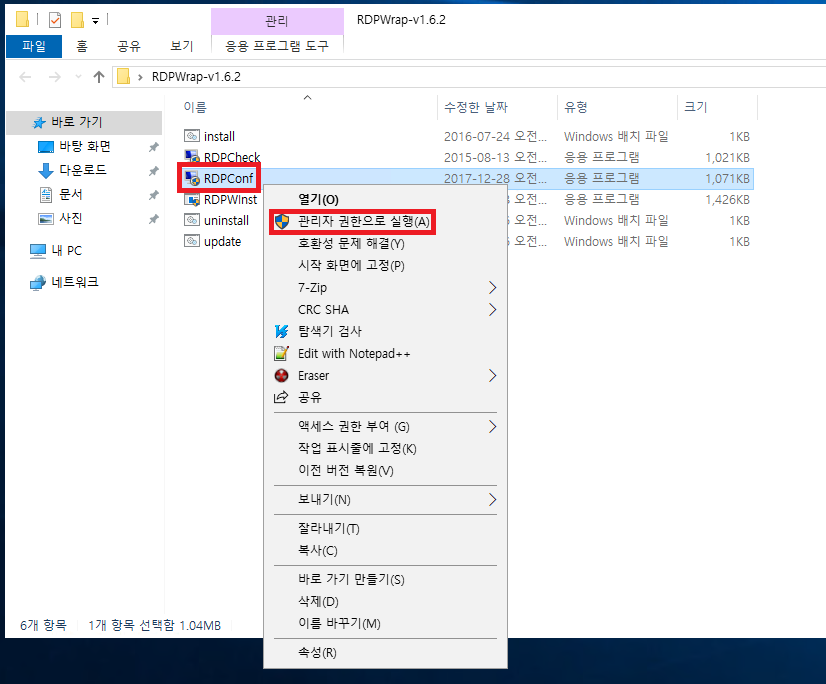Viewport: 826px width, 684px height.
Task: Choose 작업 표시줄에 고정(K)
Action: tap(386, 448)
